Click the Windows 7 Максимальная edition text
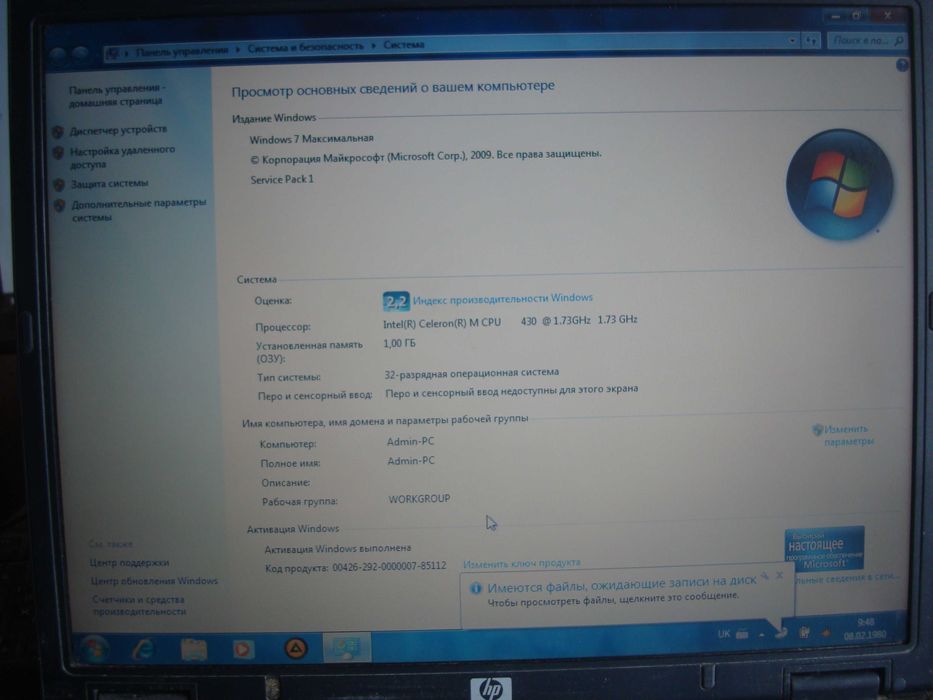The width and height of the screenshot is (933, 700). [x=311, y=139]
